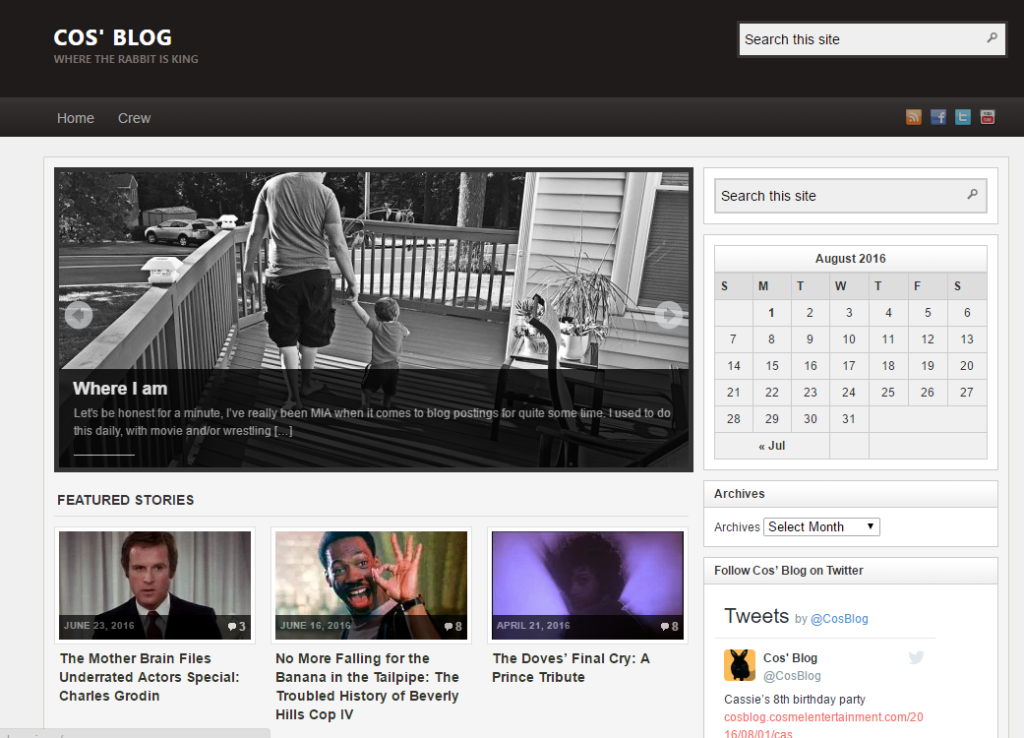Viewport: 1024px width, 738px height.
Task: Go to the previous slide arrow
Action: coord(78,315)
